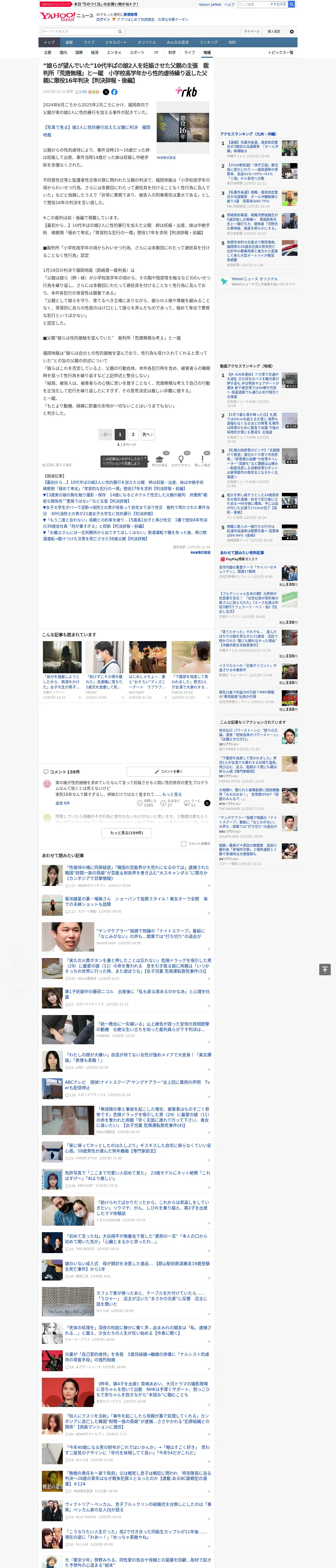336x1568 pixels.
Task: Click the blue web search button in top bar
Action: pos(292,4)
